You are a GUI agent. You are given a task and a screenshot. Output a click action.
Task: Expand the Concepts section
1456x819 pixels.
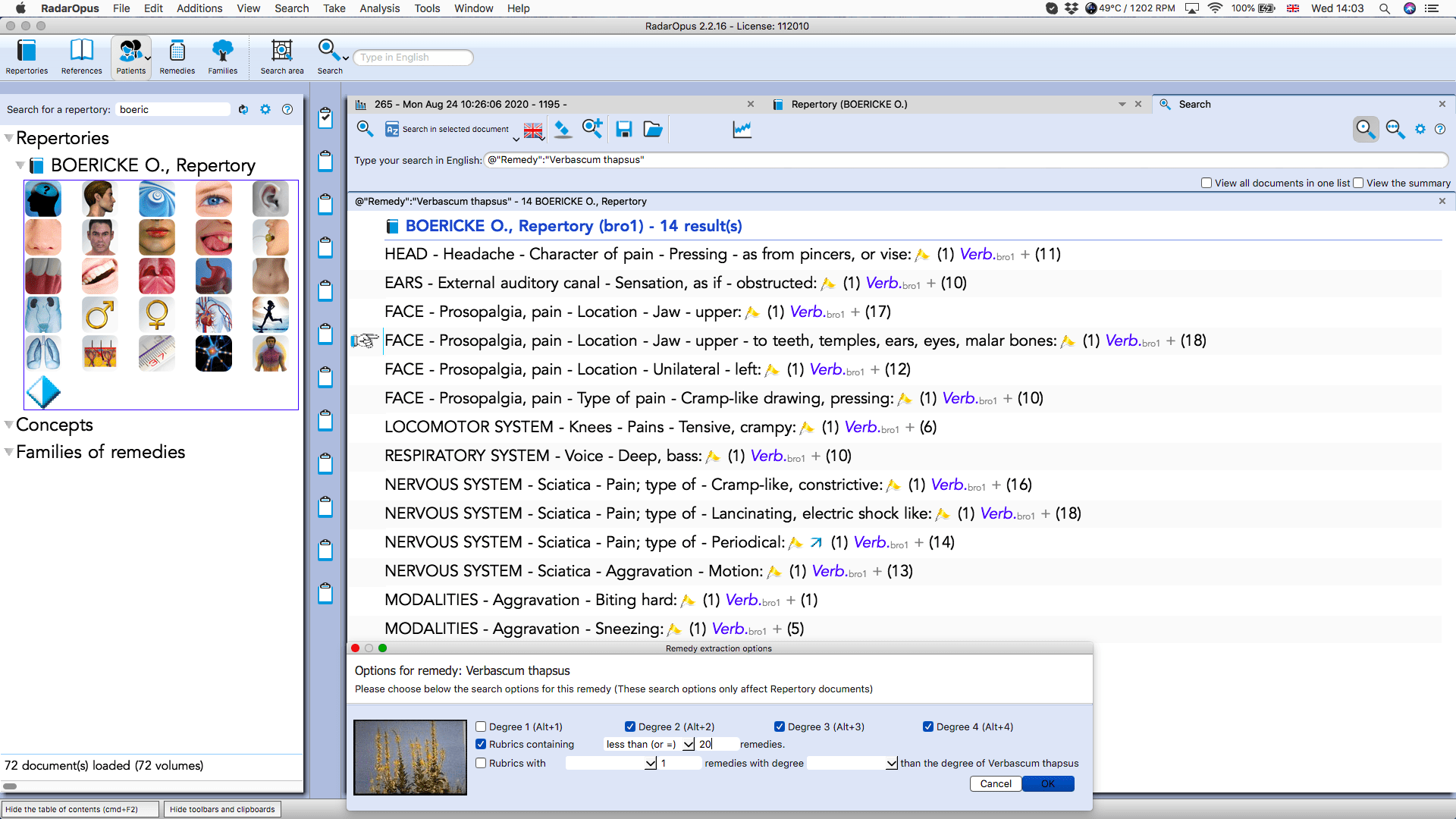pyautogui.click(x=9, y=425)
